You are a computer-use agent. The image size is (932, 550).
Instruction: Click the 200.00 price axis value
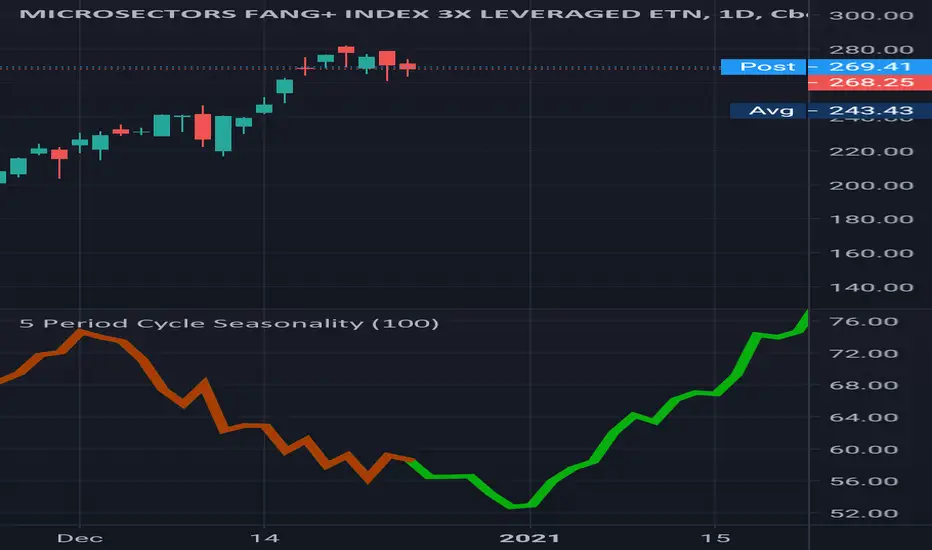871,186
